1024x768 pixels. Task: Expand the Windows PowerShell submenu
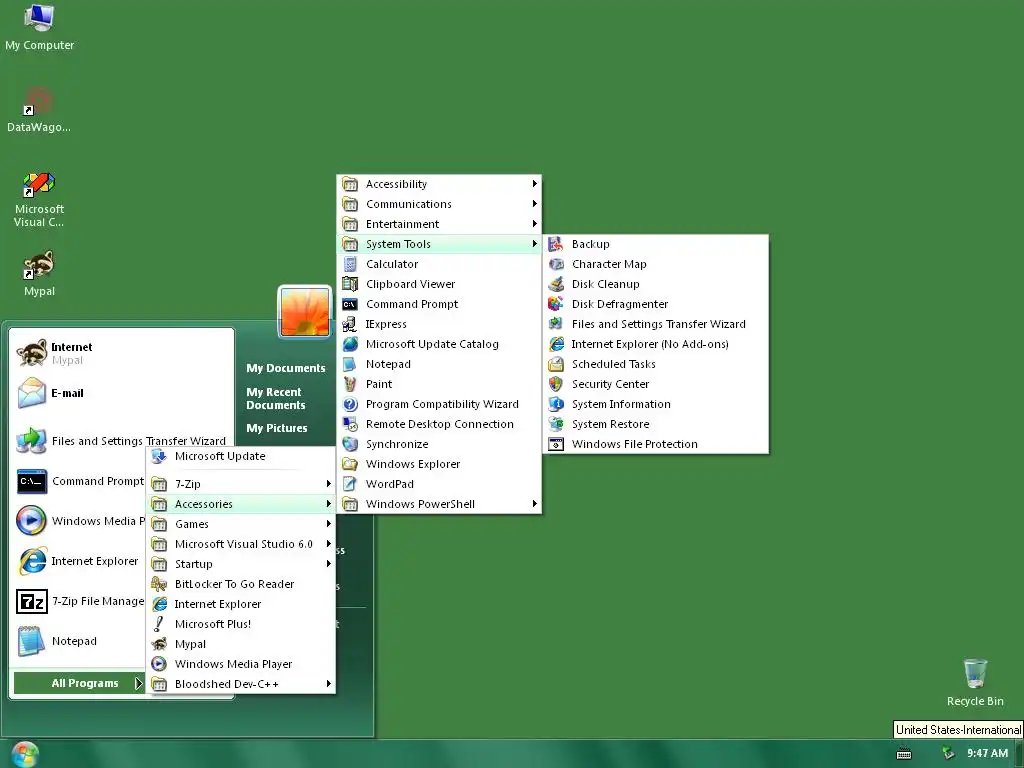tap(440, 504)
